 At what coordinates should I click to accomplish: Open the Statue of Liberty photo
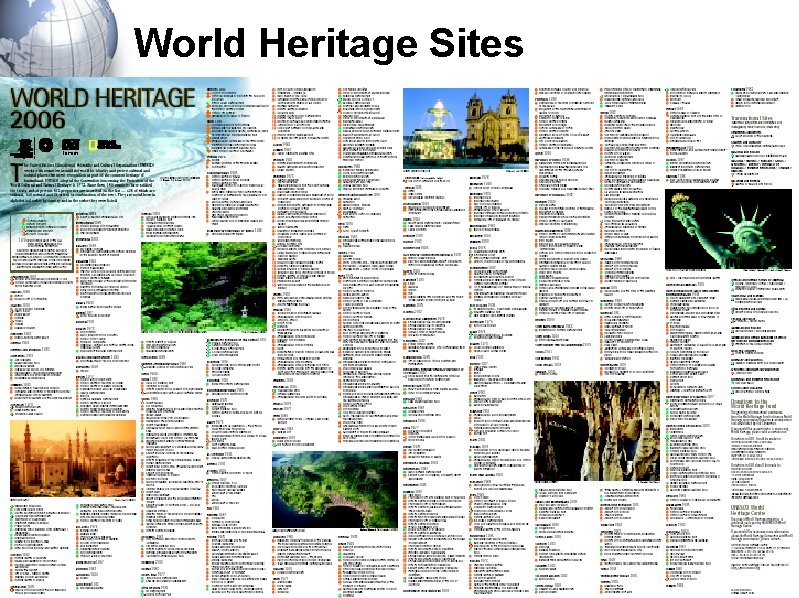(x=728, y=229)
